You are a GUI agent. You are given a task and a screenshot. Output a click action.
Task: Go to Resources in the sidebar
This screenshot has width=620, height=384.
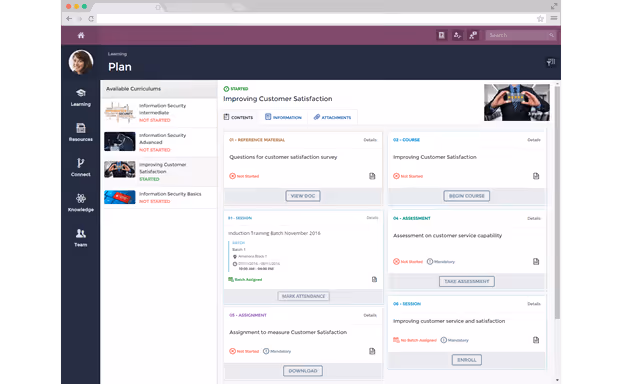[x=81, y=132]
